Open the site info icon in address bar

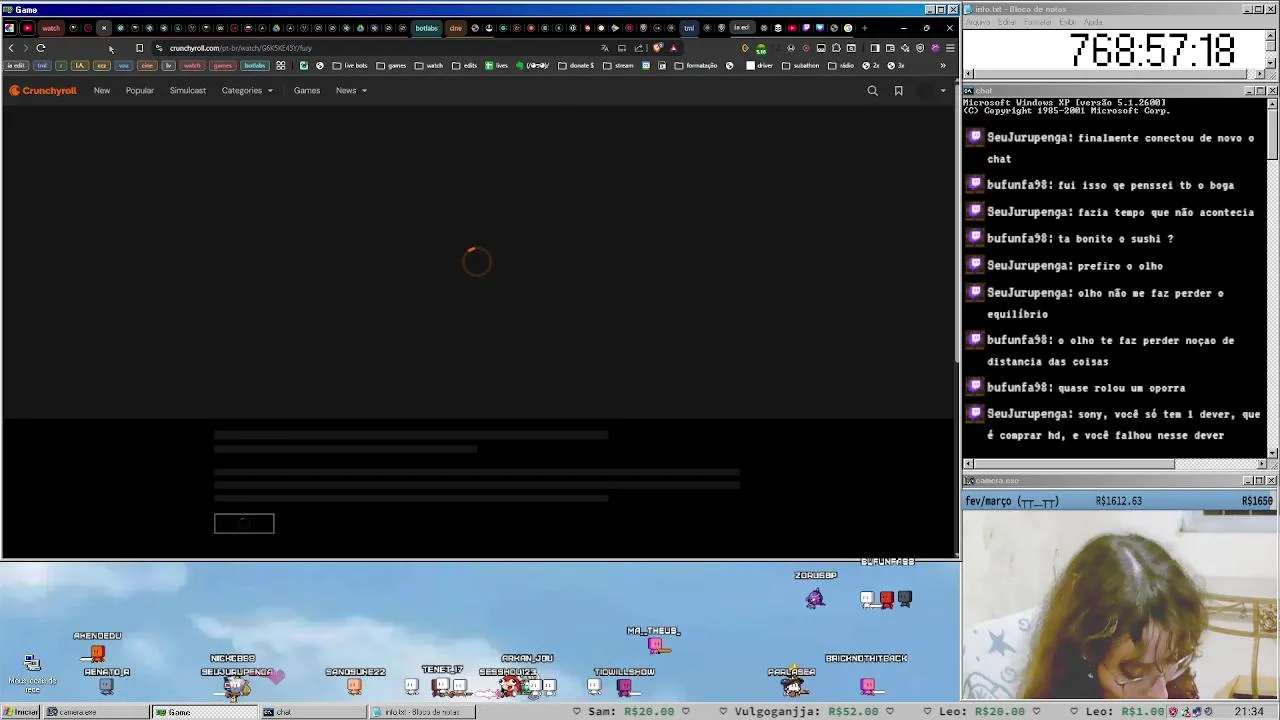[x=159, y=48]
